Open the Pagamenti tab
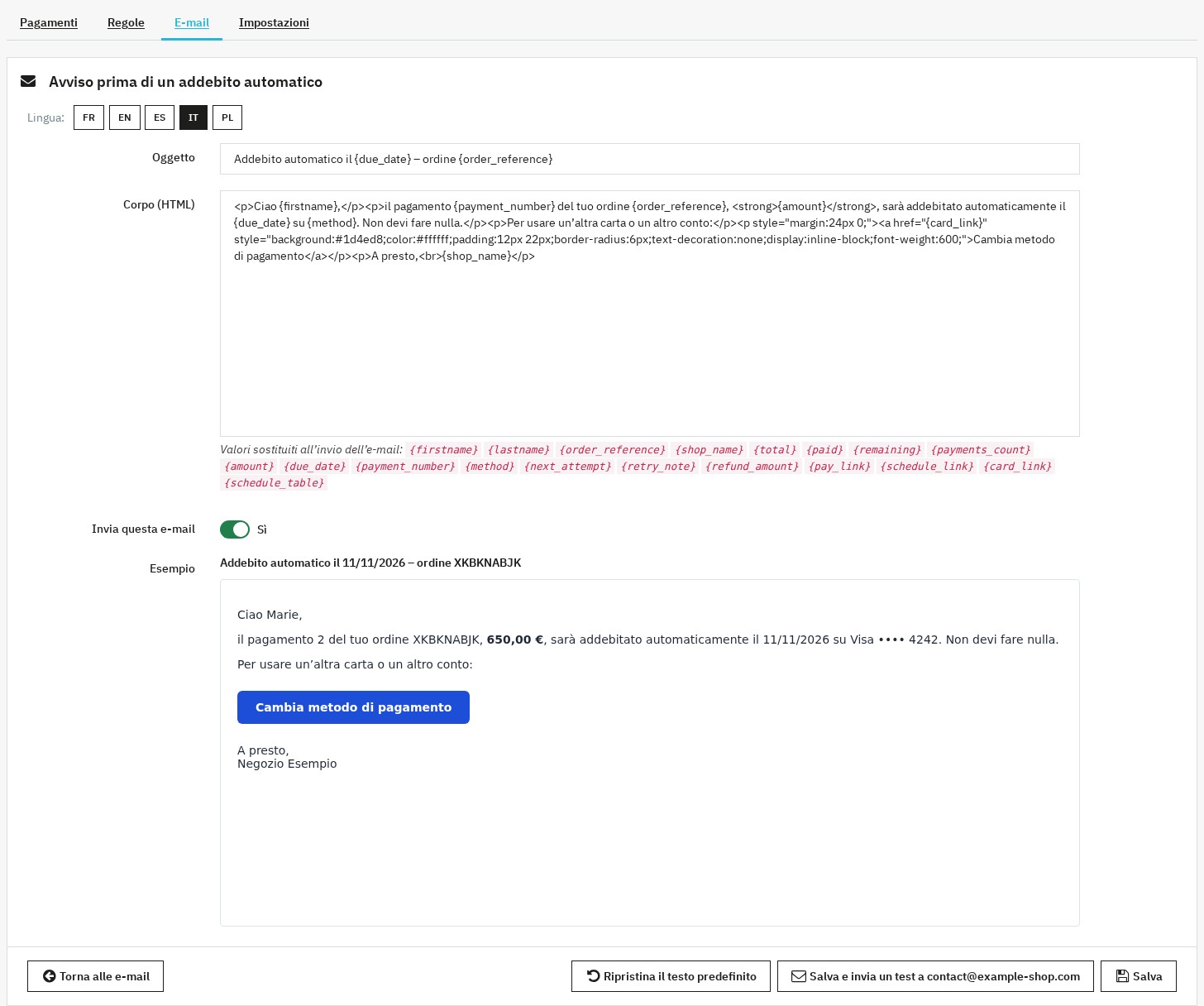The width and height of the screenshot is (1204, 1006). point(49,22)
